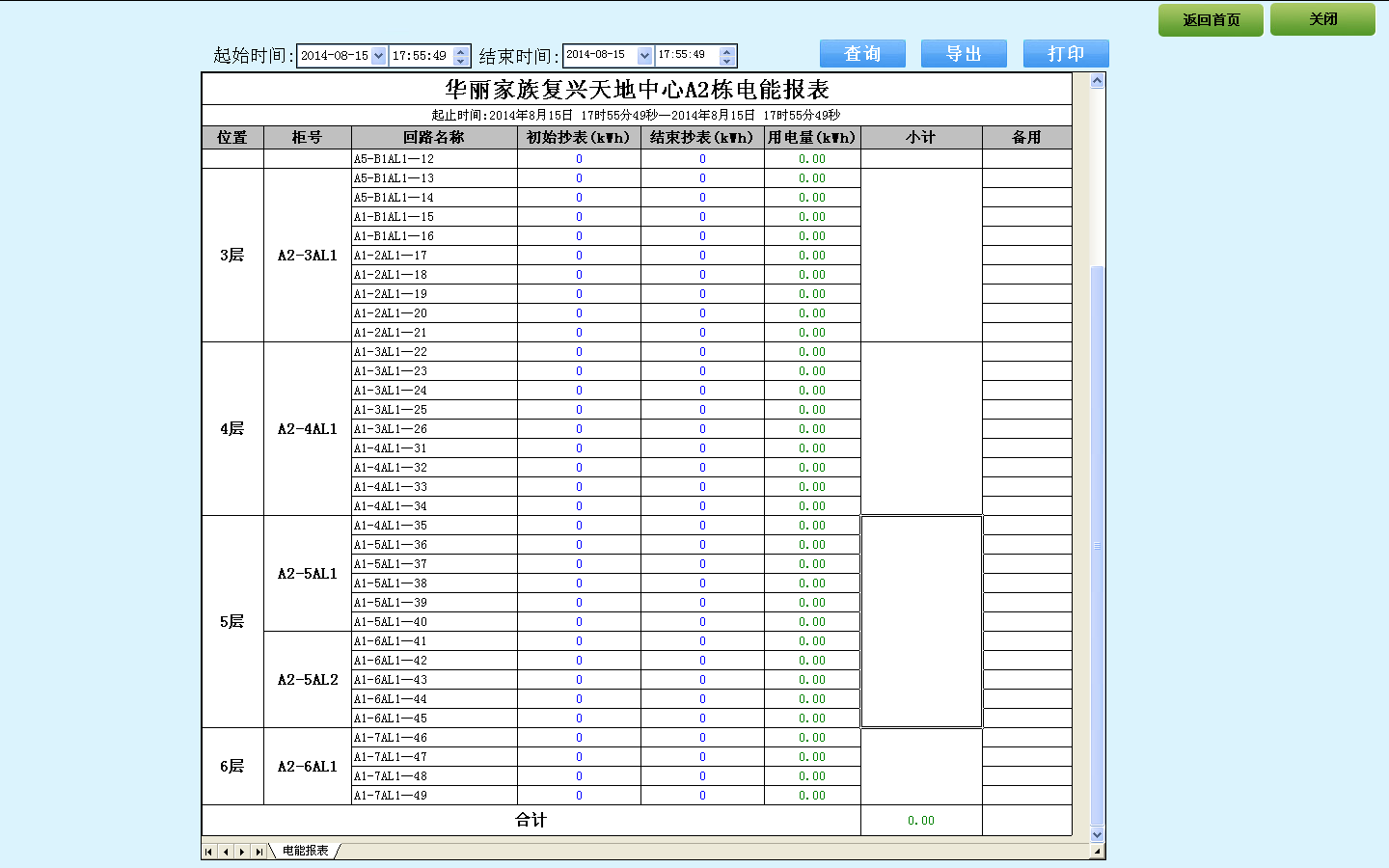
Task: Click the 小计 column header
Action: [x=921, y=138]
